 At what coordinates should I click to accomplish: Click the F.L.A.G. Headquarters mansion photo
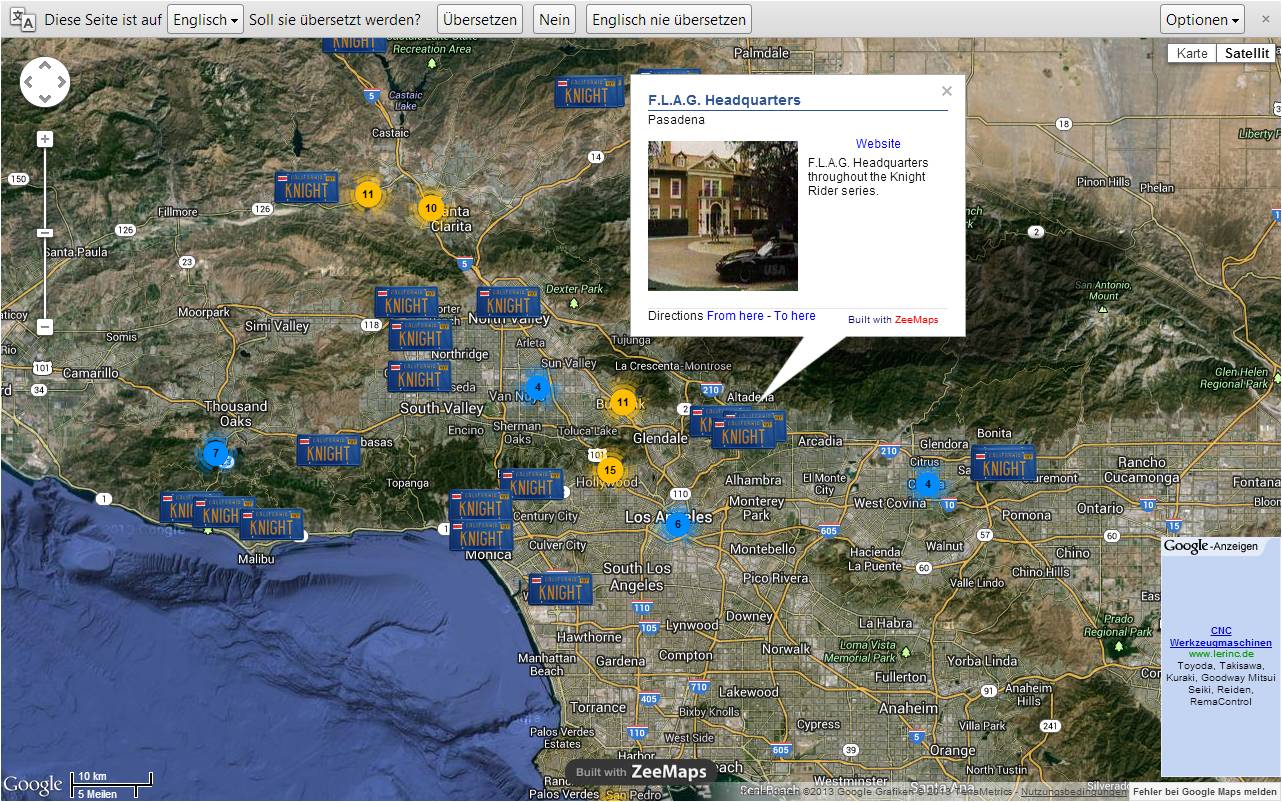pos(723,216)
